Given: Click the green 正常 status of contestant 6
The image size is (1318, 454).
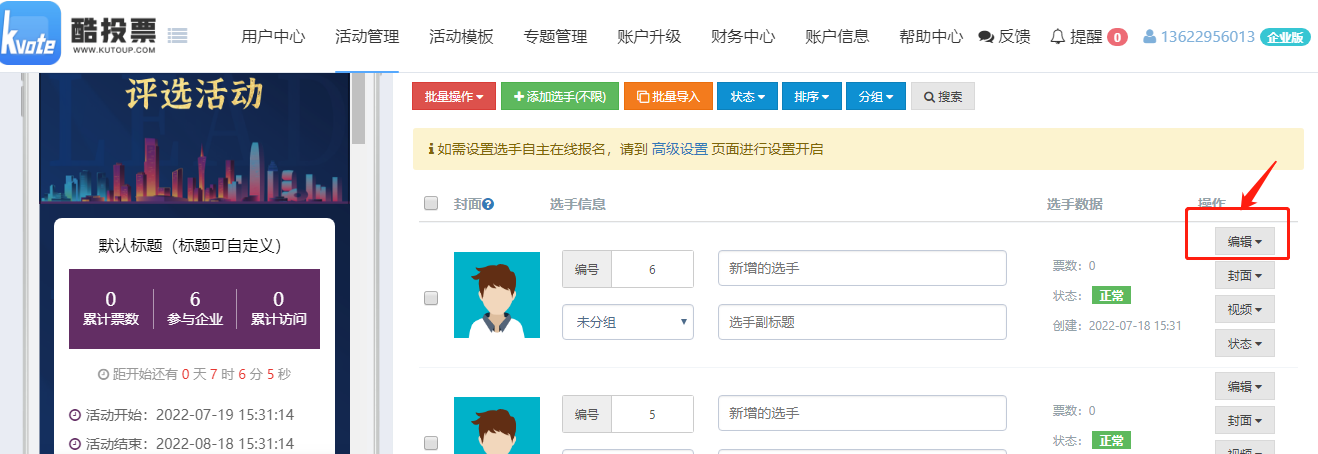Looking at the screenshot, I should (x=1111, y=296).
